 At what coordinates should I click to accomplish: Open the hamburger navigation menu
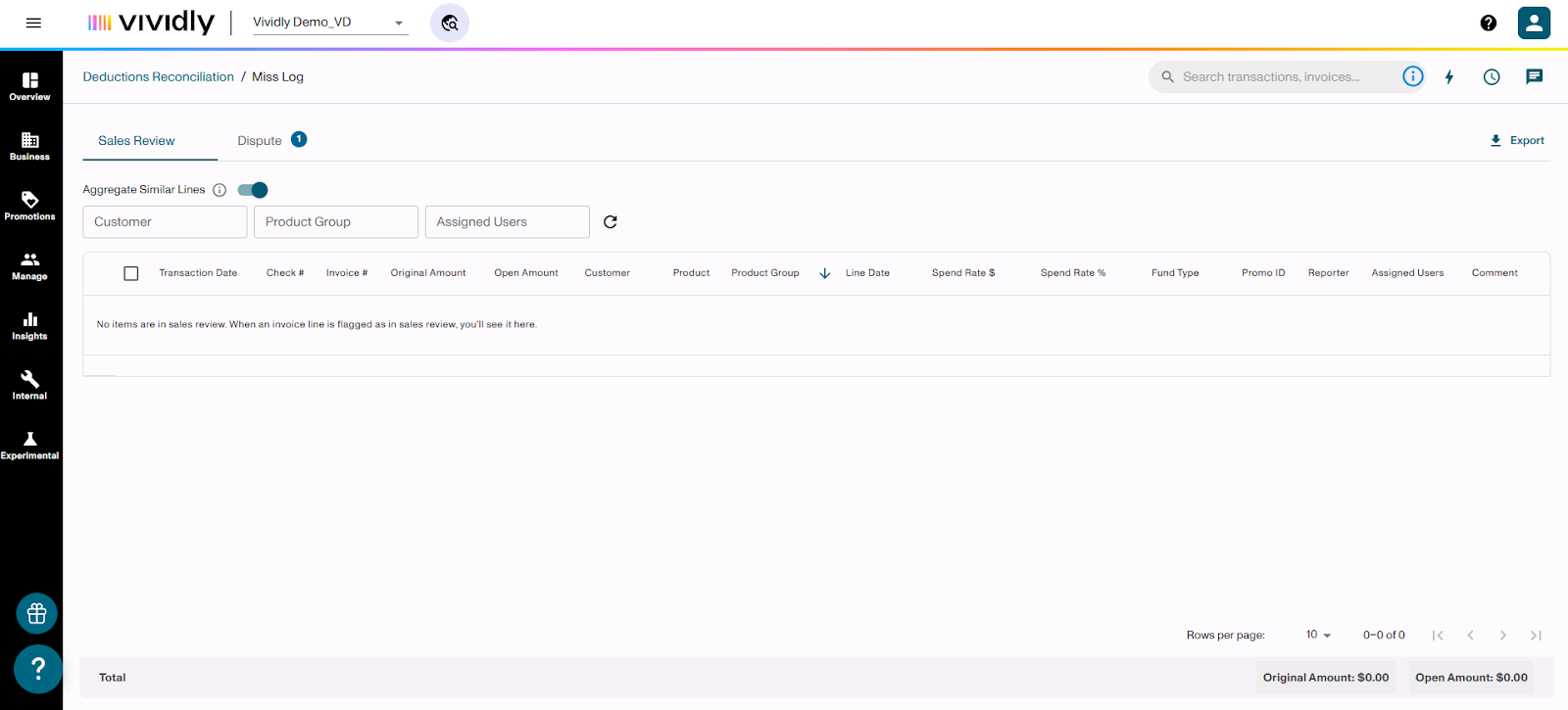(33, 23)
